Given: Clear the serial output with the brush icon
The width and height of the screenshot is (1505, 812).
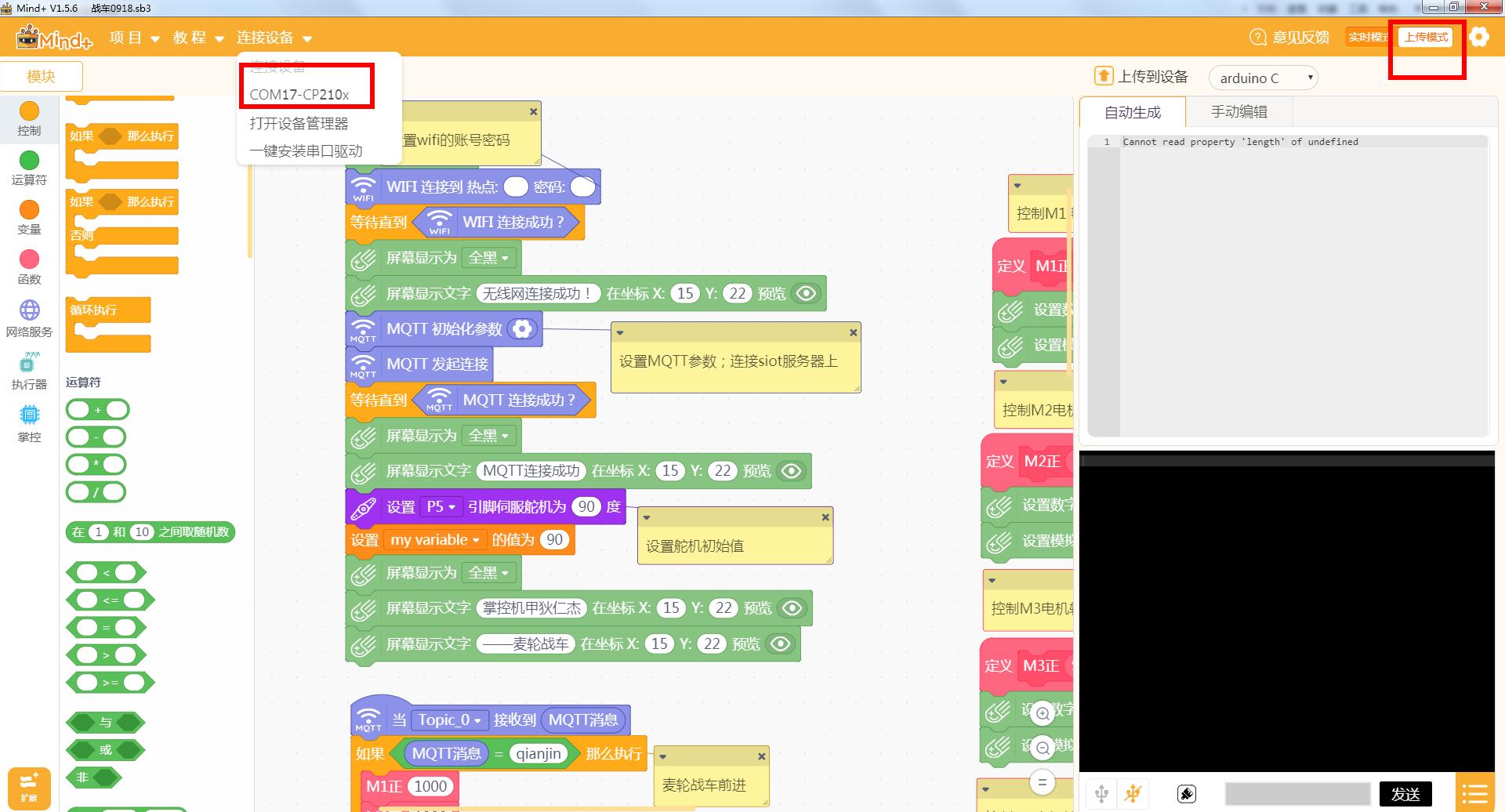Looking at the screenshot, I should 1187,794.
